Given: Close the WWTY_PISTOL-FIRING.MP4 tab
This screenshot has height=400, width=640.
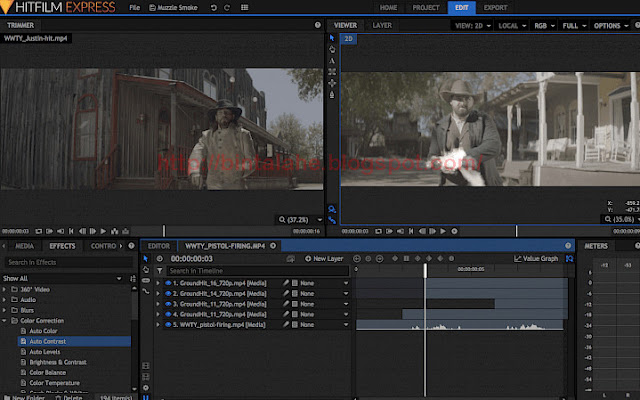Looking at the screenshot, I should pyautogui.click(x=273, y=246).
